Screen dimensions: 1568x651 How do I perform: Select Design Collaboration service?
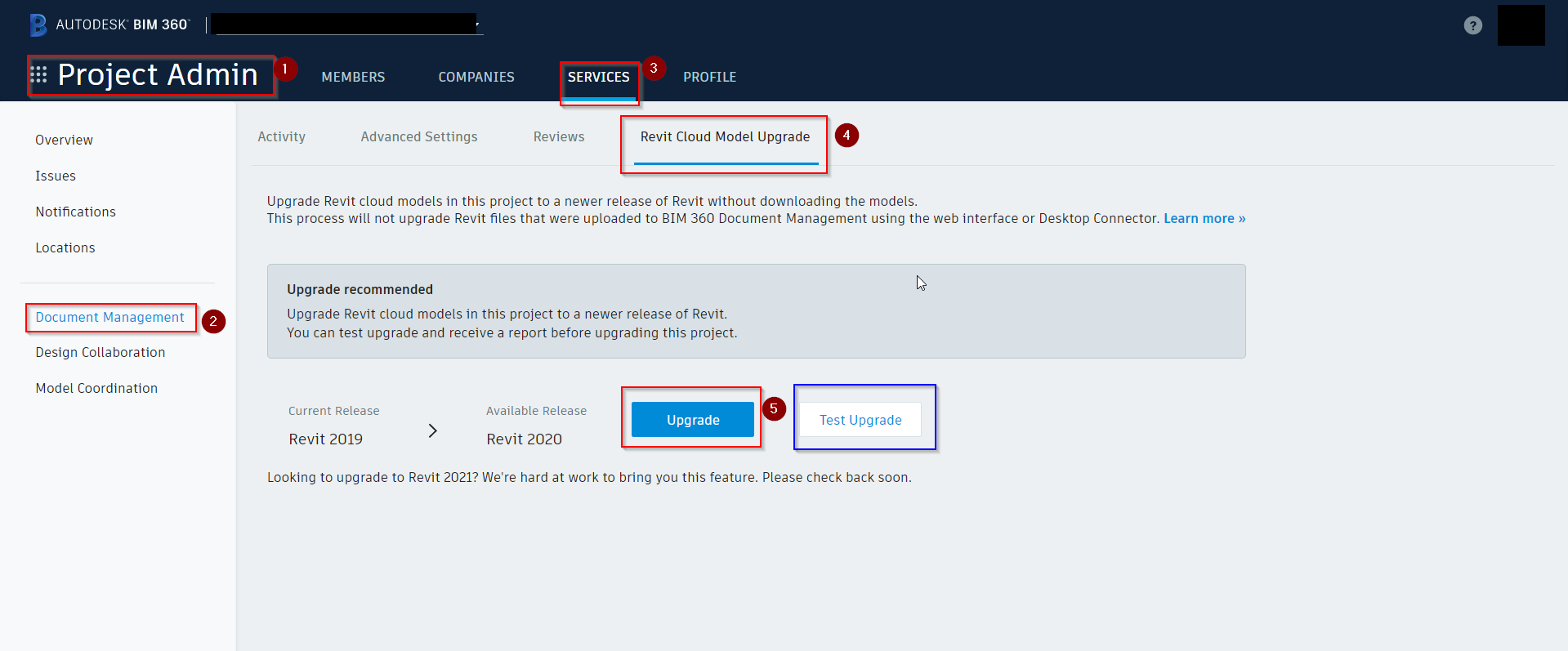pos(101,352)
